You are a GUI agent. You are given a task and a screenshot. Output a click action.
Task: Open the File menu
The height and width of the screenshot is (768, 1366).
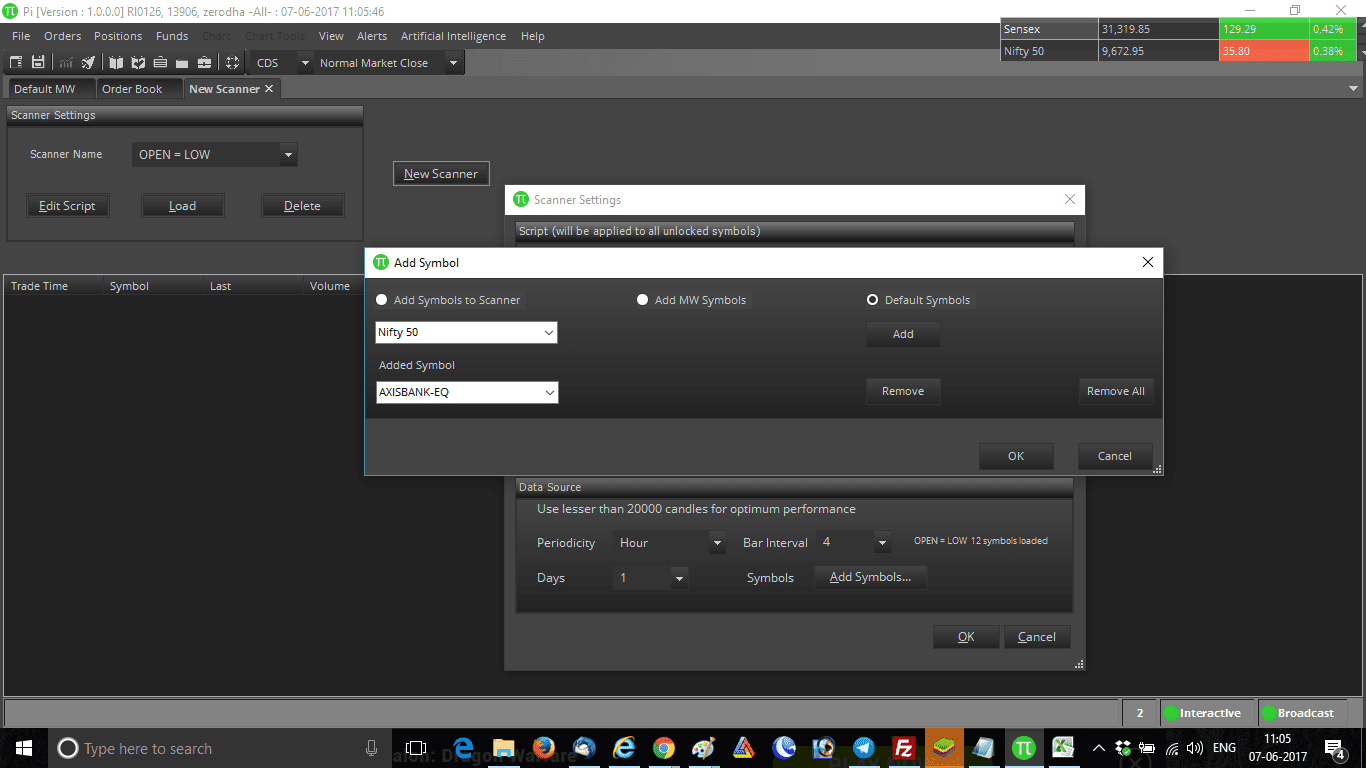coord(21,36)
